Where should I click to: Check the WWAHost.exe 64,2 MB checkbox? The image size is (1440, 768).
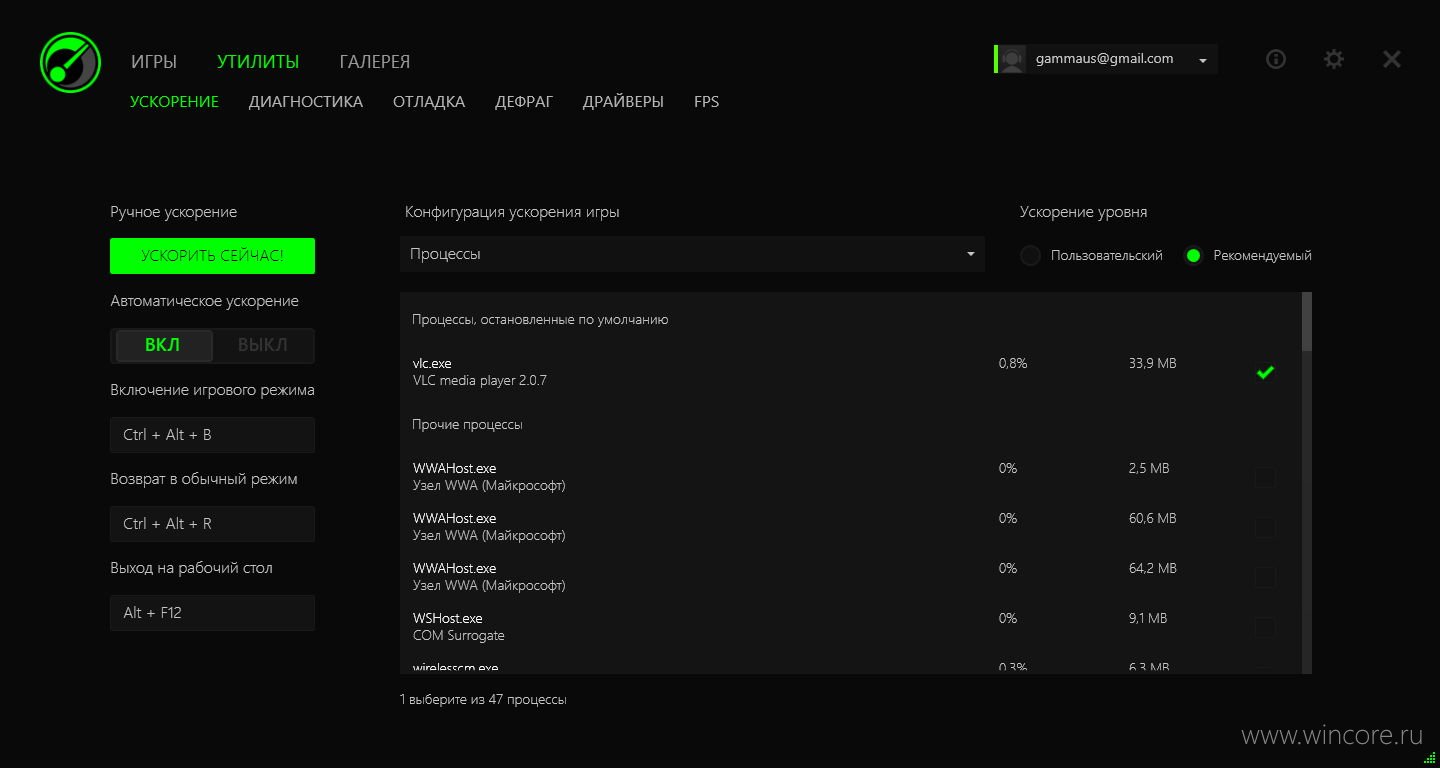tap(1265, 577)
